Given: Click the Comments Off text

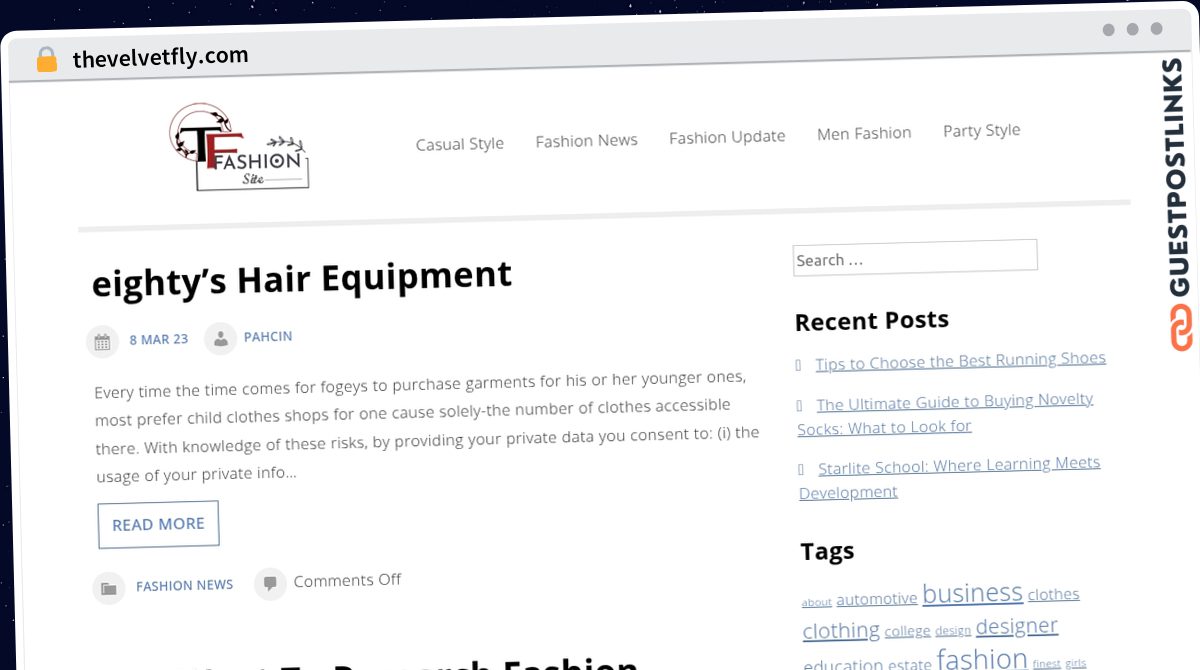Looking at the screenshot, I should [347, 580].
